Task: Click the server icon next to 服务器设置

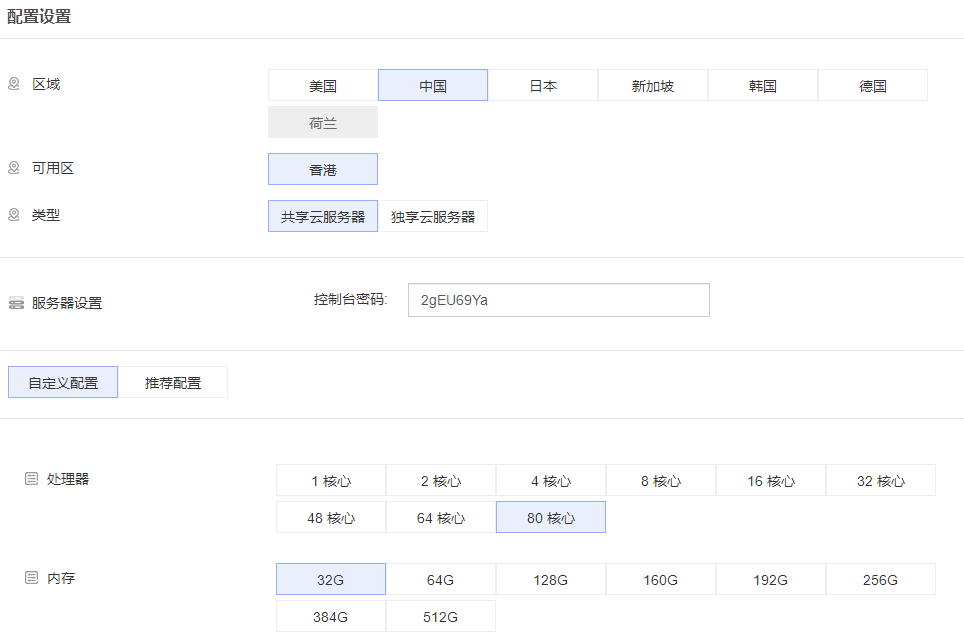Action: [16, 303]
